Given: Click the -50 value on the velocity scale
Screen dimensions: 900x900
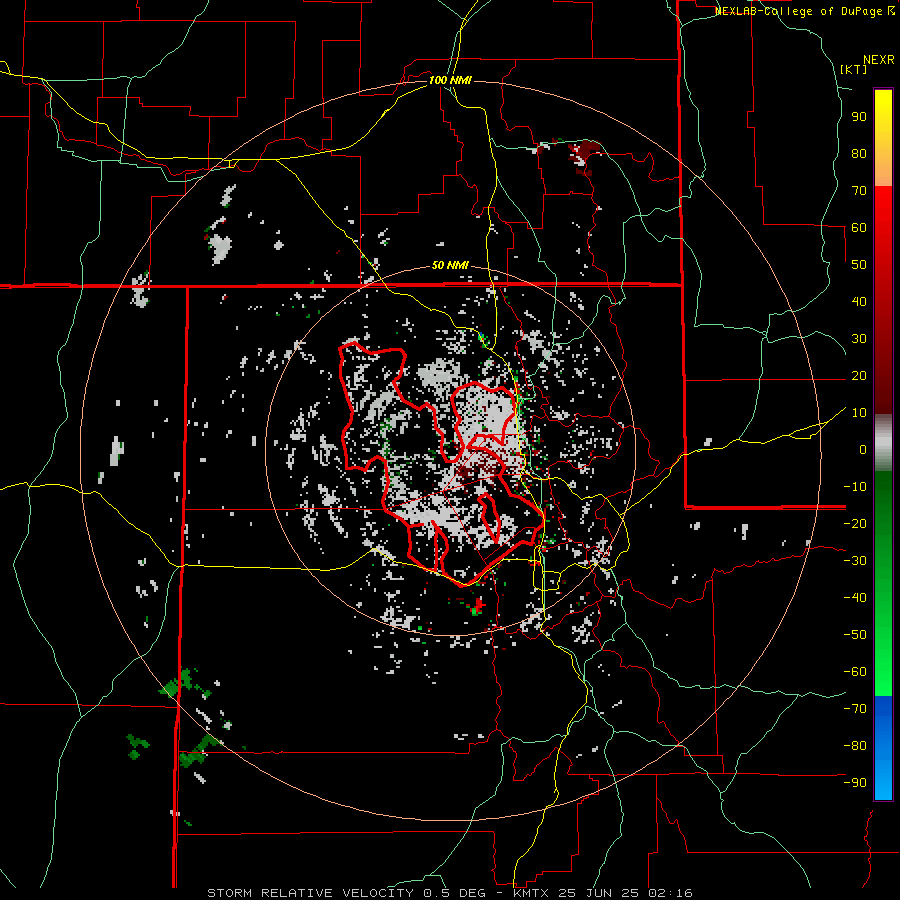Looking at the screenshot, I should (855, 635).
